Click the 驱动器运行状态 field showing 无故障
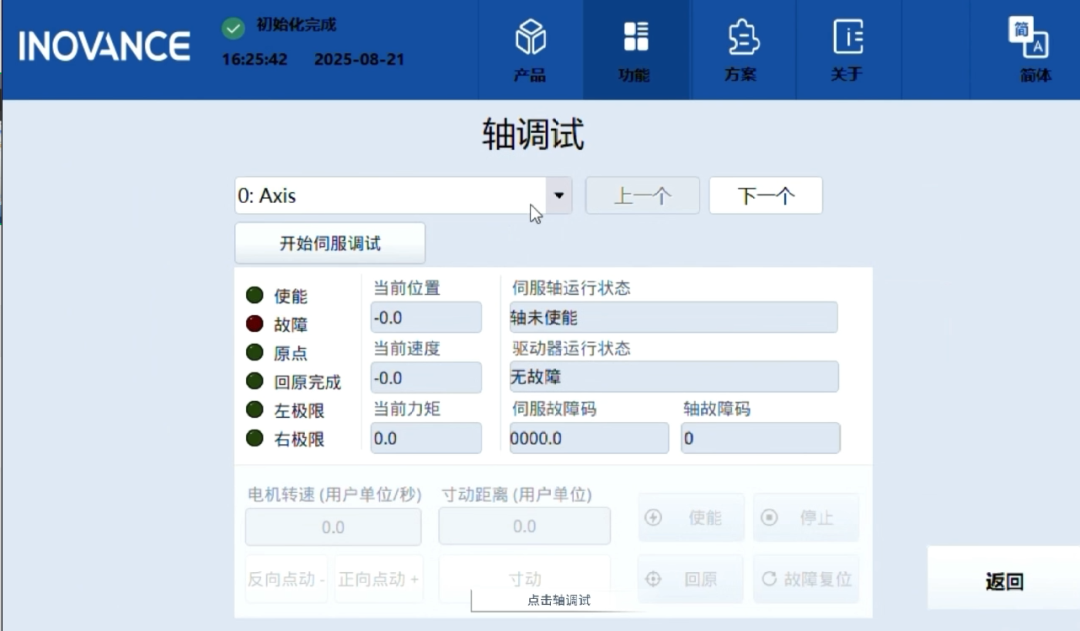Screen dimensions: 1080x631 [674, 377]
